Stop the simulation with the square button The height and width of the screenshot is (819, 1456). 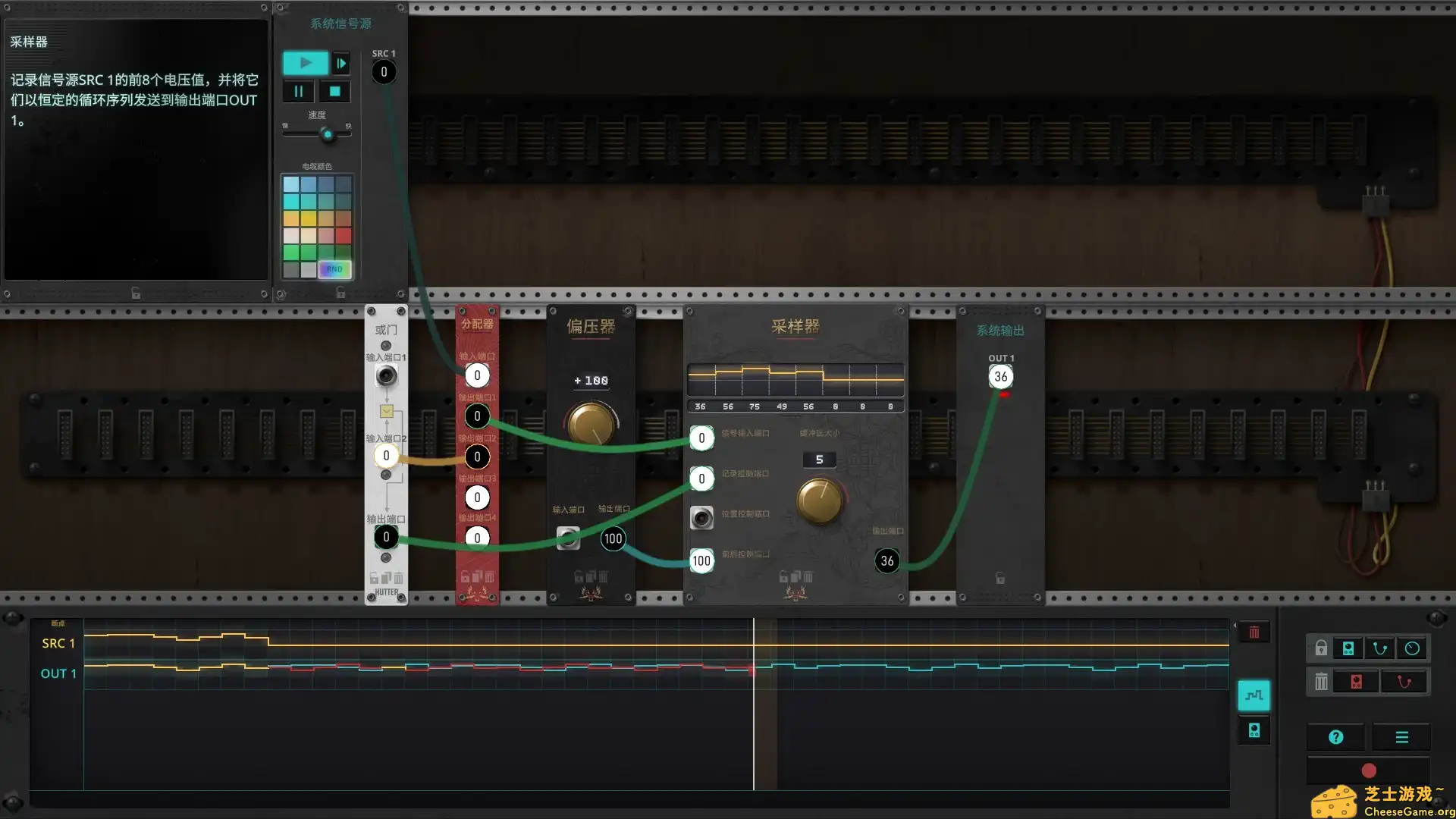coord(334,92)
